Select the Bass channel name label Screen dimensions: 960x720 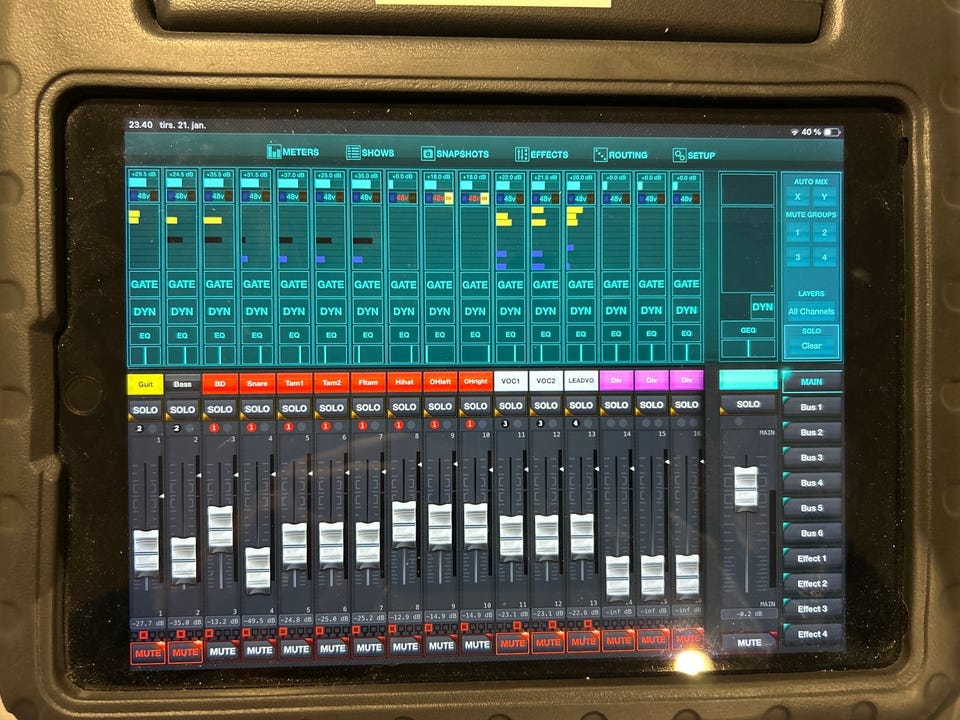pos(182,384)
